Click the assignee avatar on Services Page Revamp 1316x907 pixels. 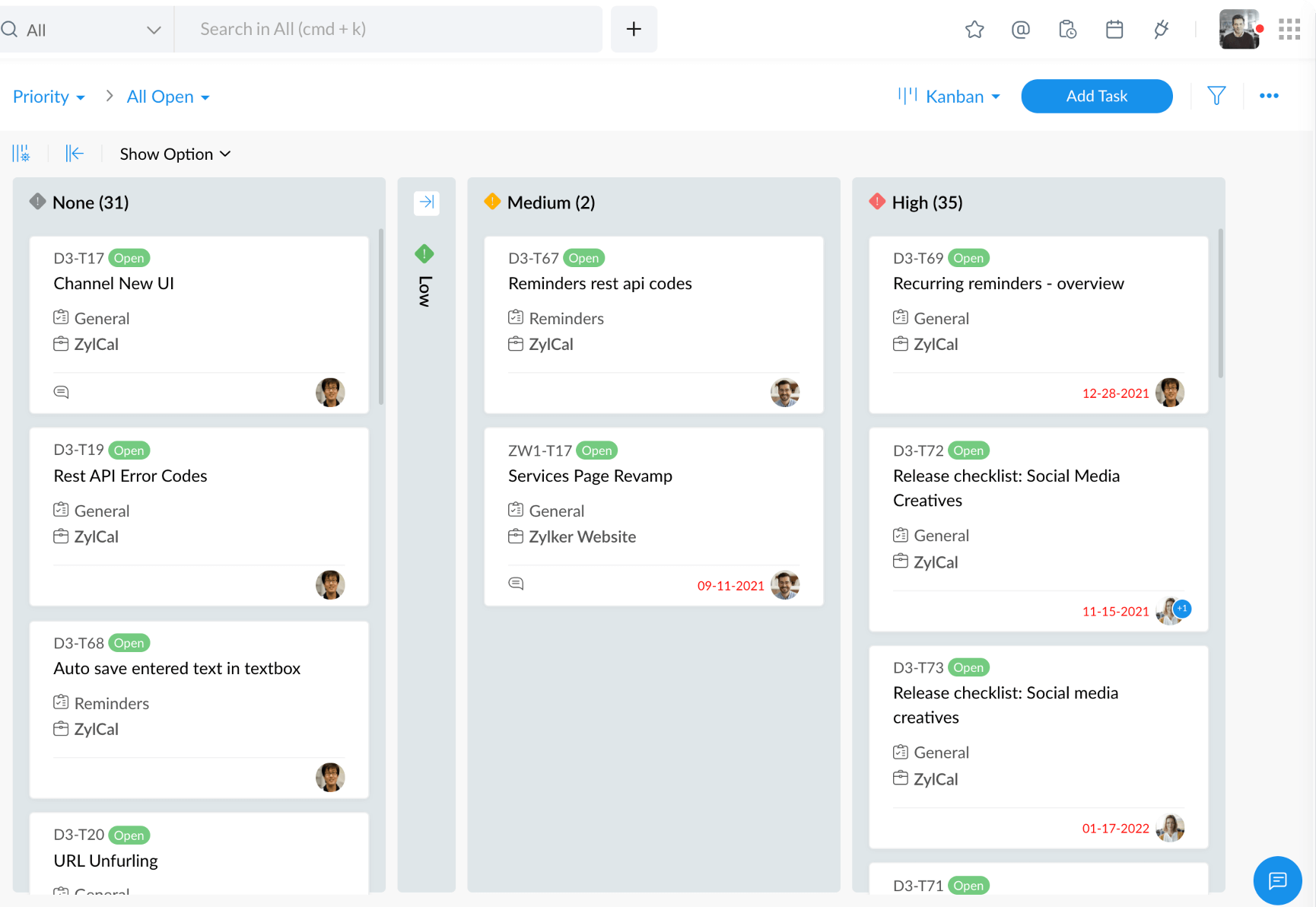pyautogui.click(x=785, y=584)
